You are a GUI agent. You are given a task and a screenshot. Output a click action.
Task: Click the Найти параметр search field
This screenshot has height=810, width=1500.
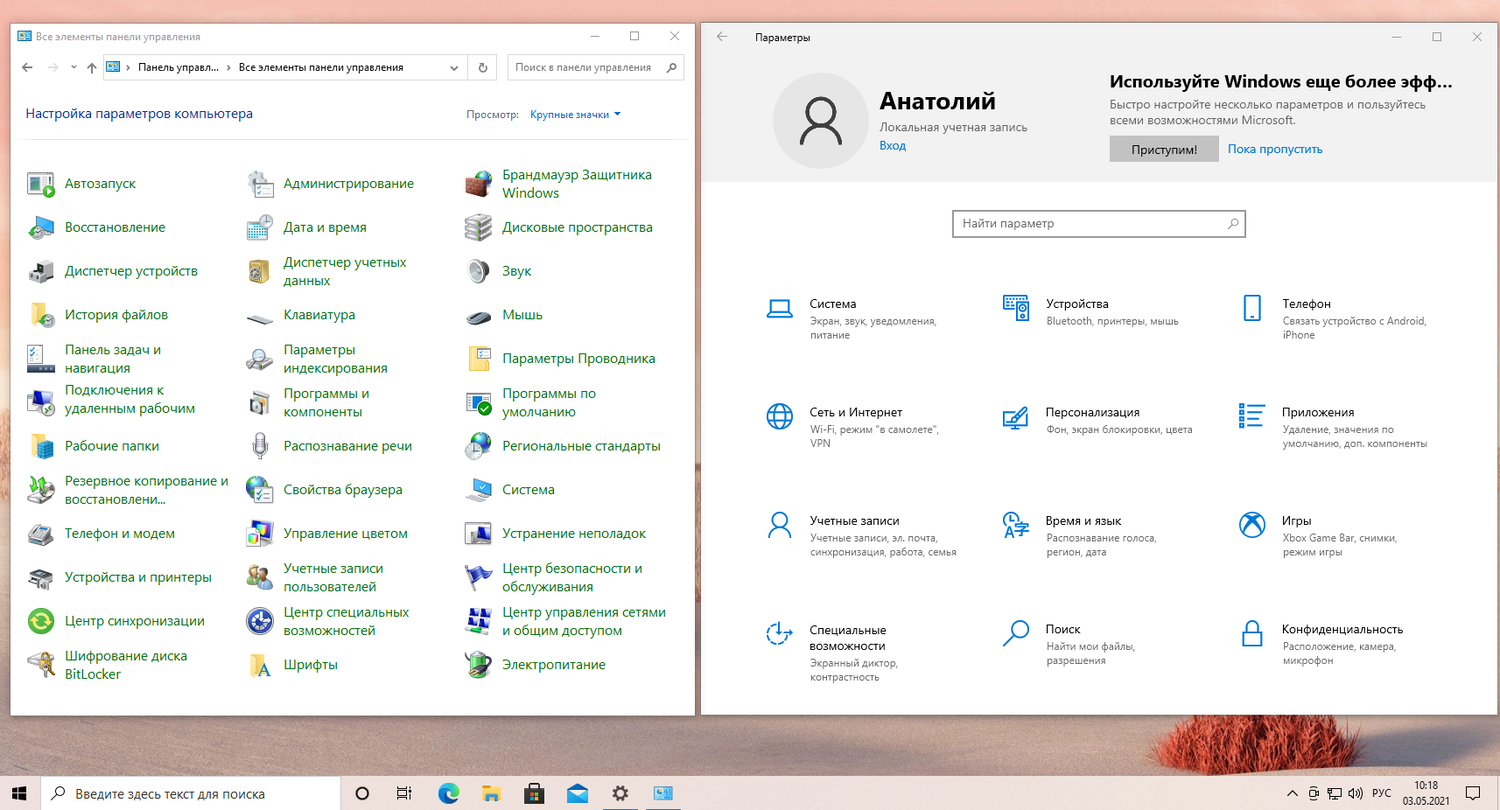pos(1098,224)
